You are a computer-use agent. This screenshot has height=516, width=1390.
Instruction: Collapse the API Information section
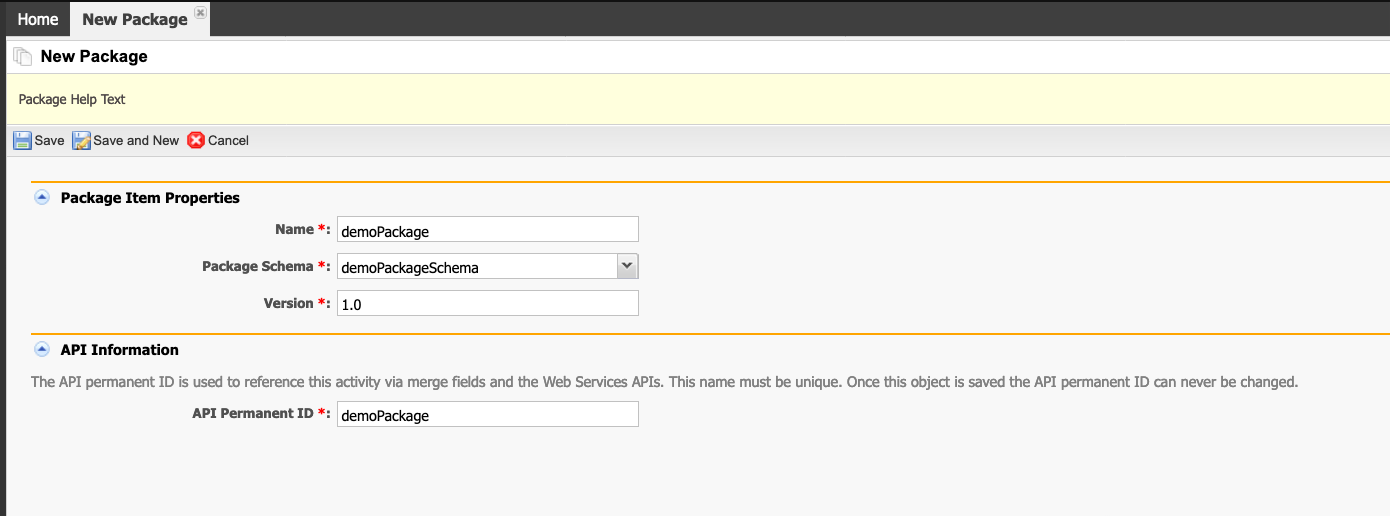tap(41, 349)
